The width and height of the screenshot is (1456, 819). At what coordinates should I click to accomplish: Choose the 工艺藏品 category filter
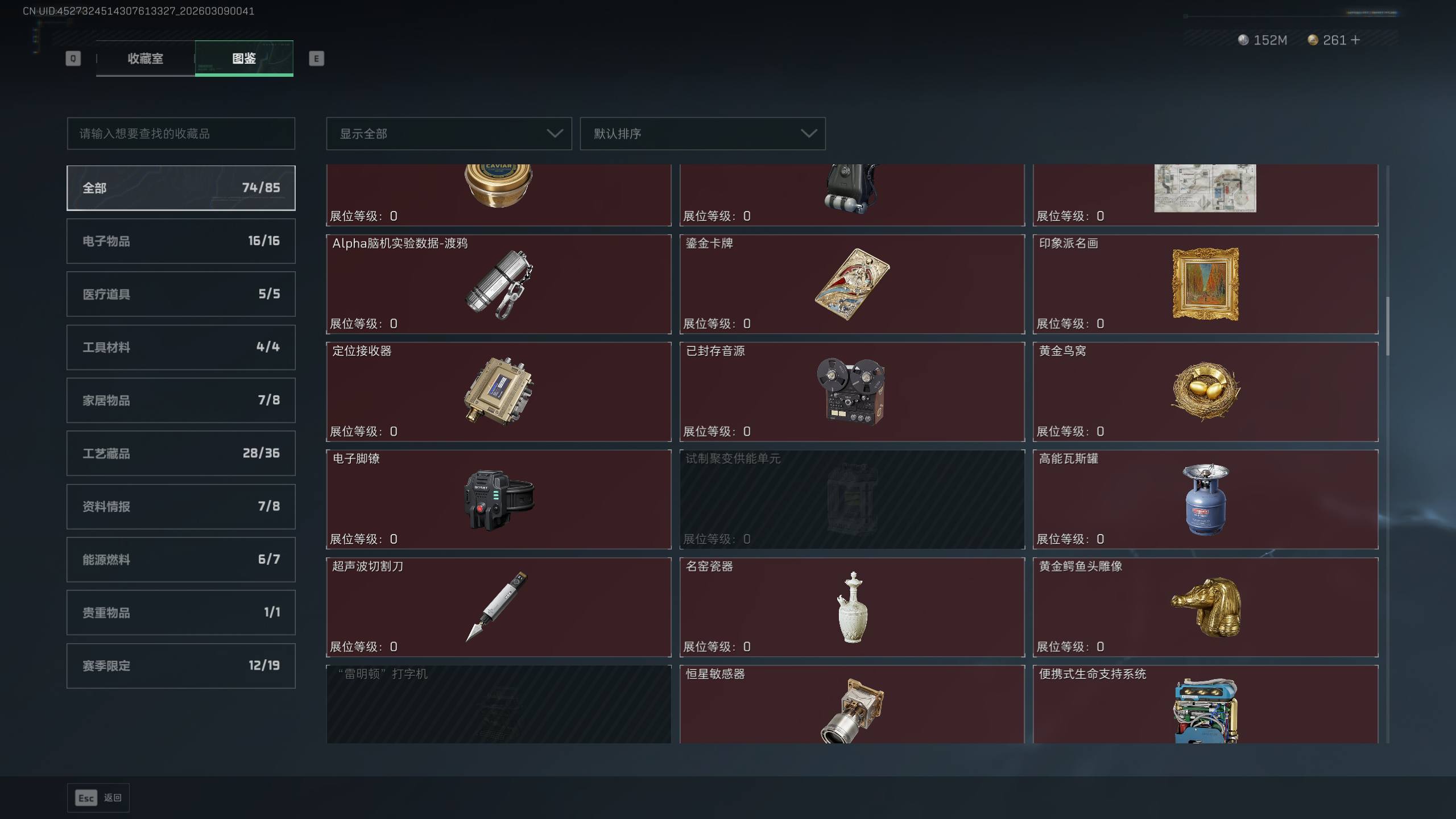(181, 453)
